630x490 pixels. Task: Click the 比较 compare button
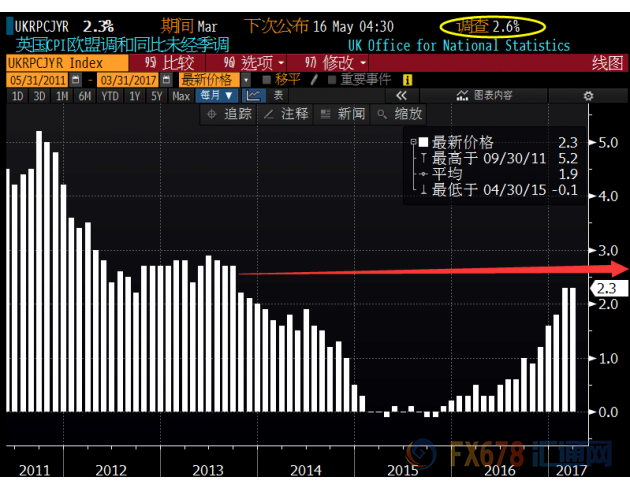(173, 62)
